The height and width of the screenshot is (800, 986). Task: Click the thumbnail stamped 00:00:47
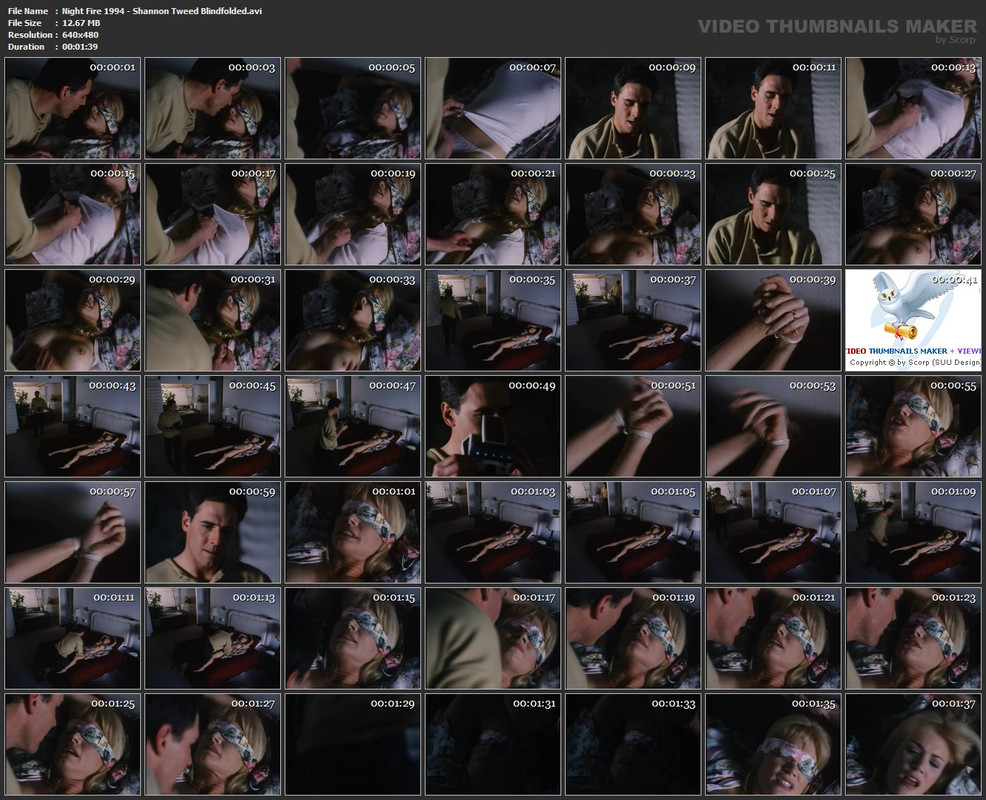click(x=353, y=426)
